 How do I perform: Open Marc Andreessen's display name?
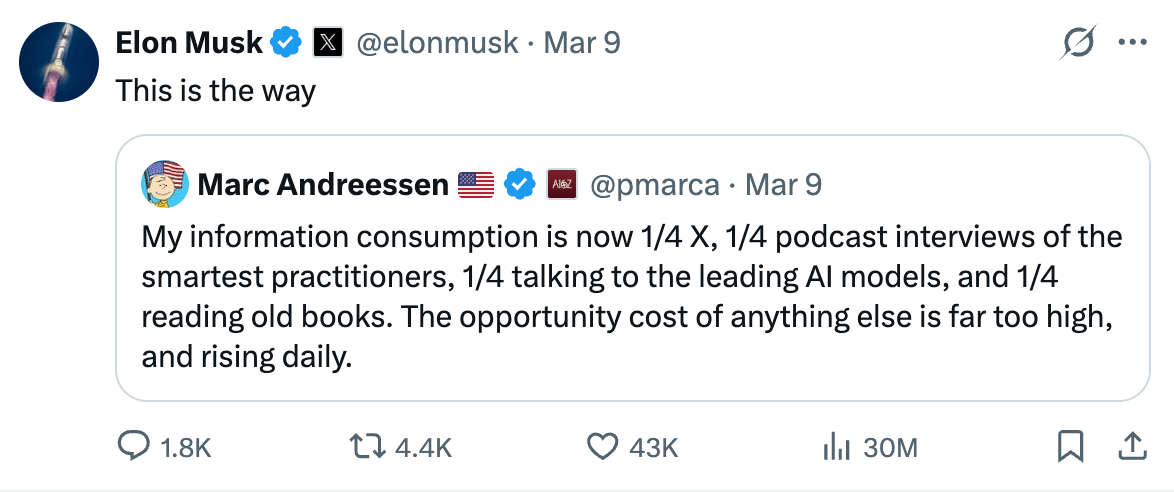(322, 184)
